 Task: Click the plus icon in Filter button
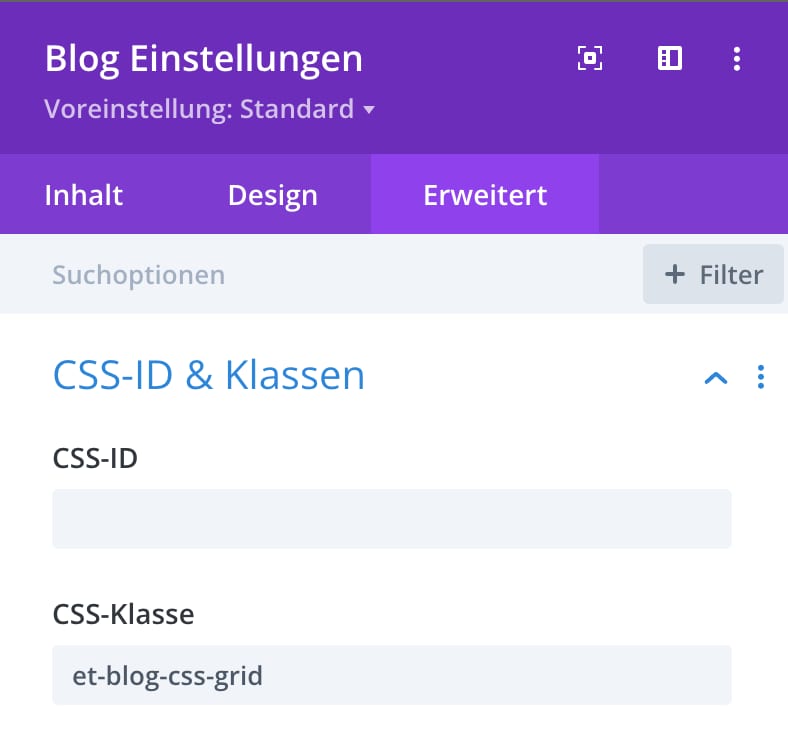674,275
